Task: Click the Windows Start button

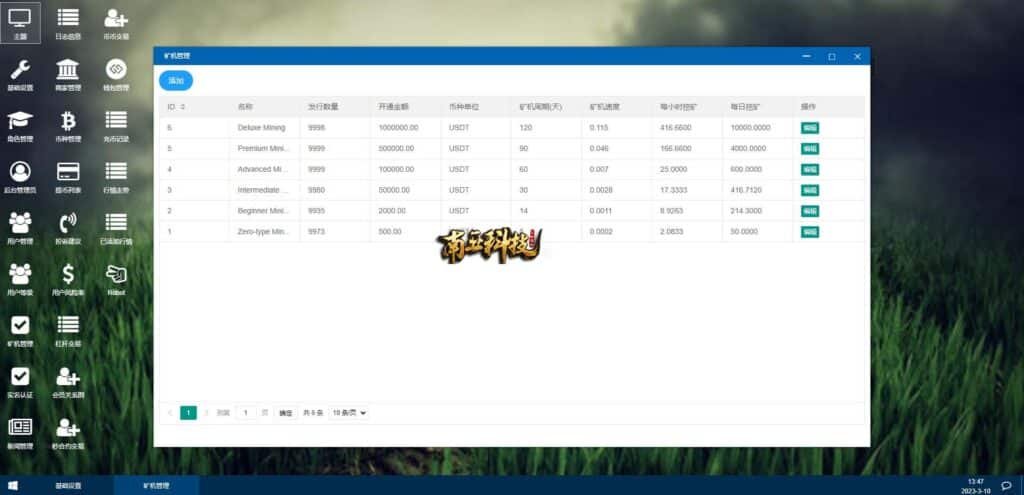Action: tap(14, 485)
